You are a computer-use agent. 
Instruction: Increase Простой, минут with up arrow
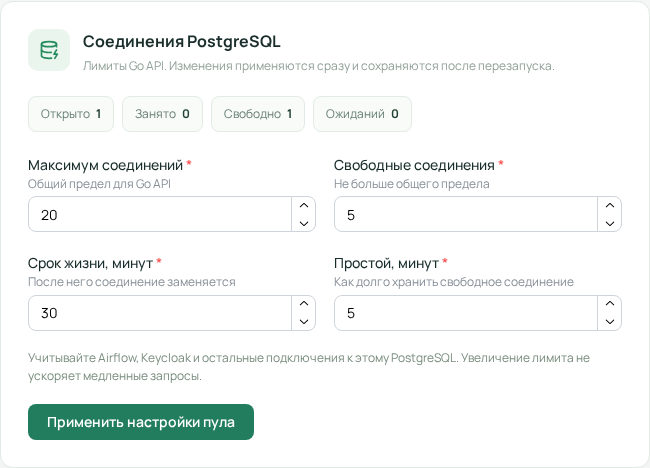610,303
